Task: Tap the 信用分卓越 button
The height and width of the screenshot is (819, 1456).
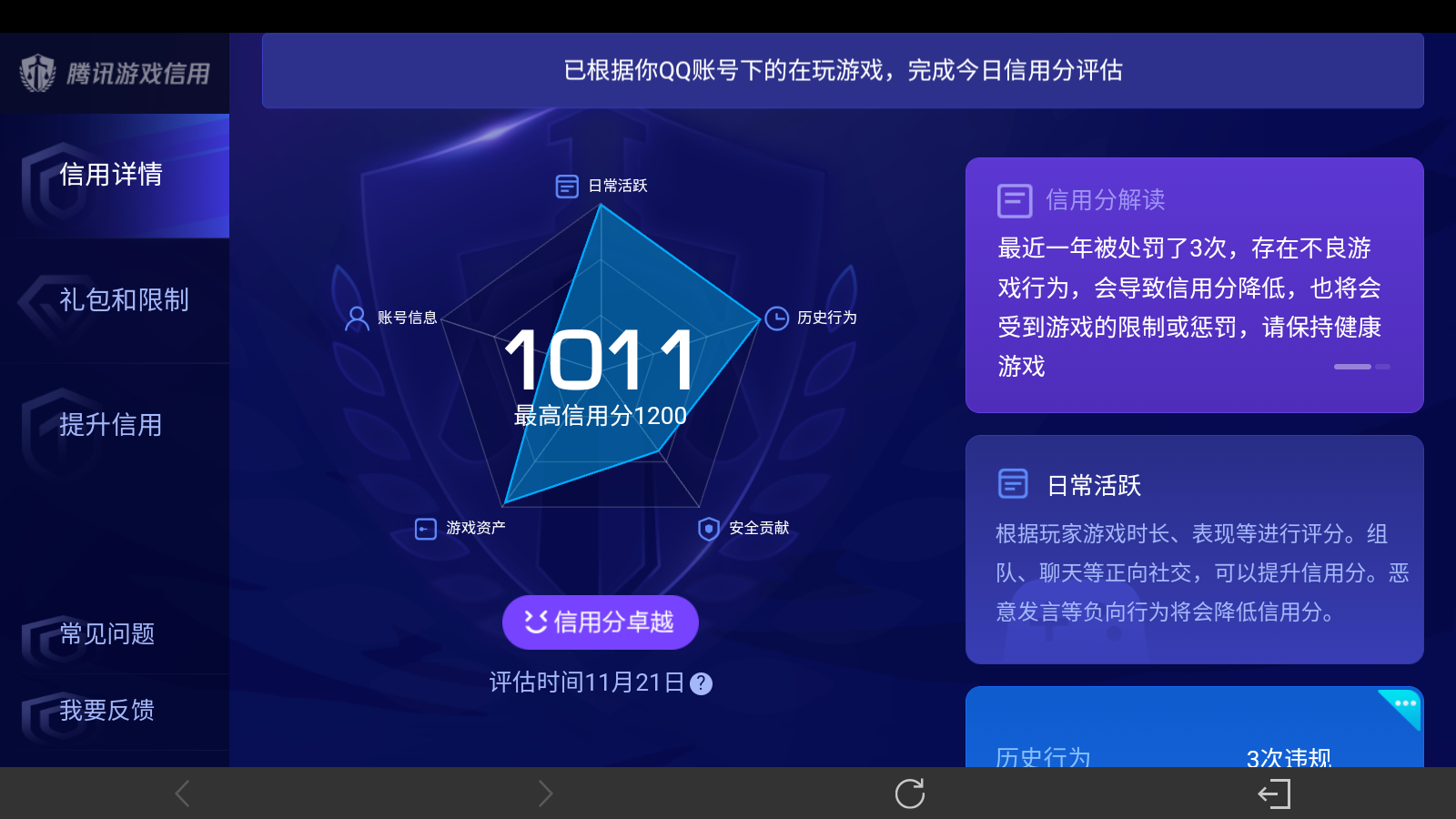Action: click(600, 622)
